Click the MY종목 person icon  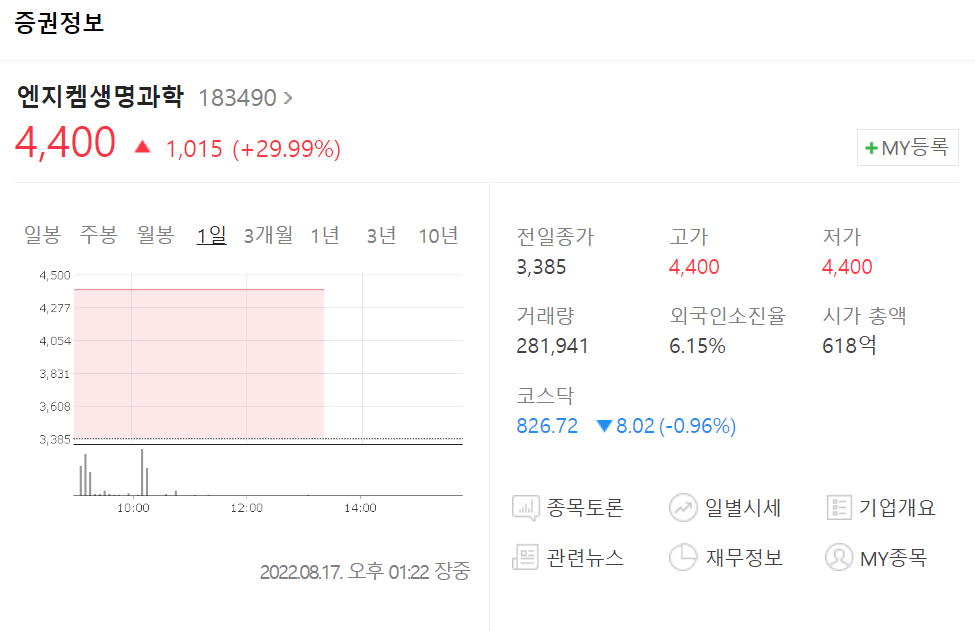click(839, 558)
